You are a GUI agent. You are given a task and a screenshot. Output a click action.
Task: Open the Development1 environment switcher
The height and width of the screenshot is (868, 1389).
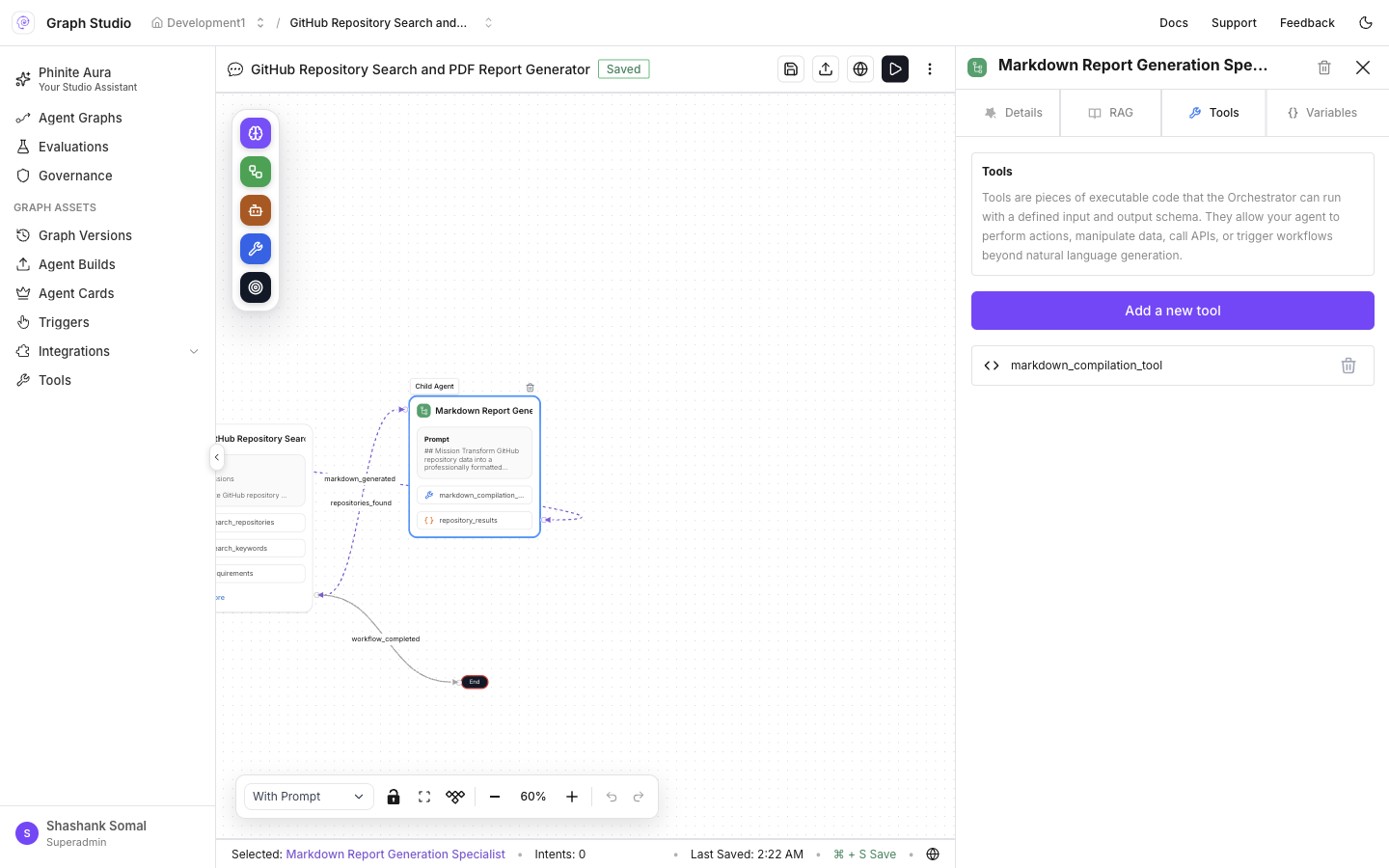point(208,23)
